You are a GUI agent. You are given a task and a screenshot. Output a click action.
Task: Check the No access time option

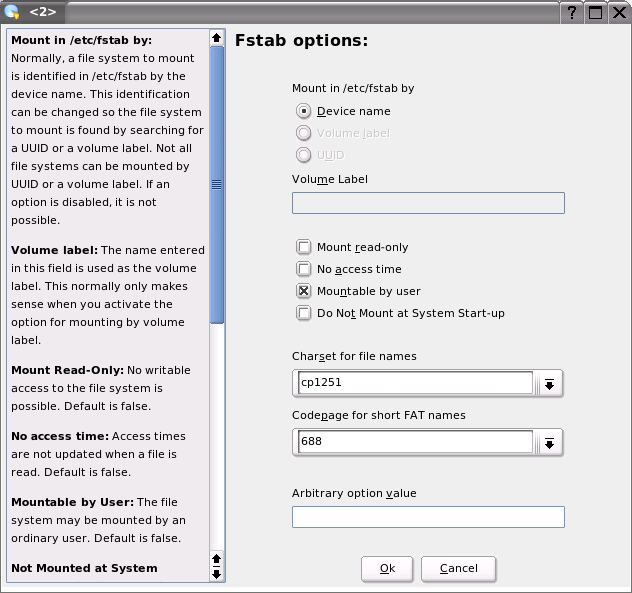coord(304,269)
